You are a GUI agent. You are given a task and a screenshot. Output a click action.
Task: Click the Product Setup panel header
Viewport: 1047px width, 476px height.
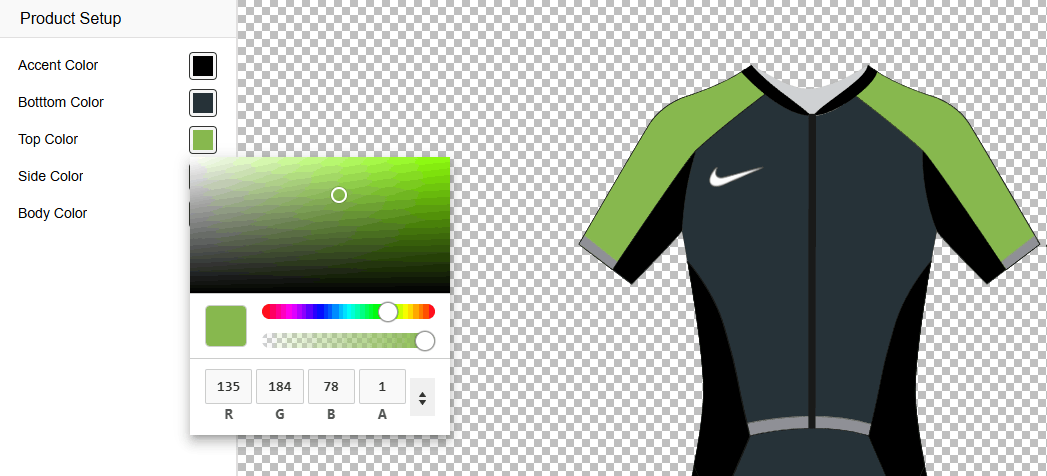click(71, 19)
